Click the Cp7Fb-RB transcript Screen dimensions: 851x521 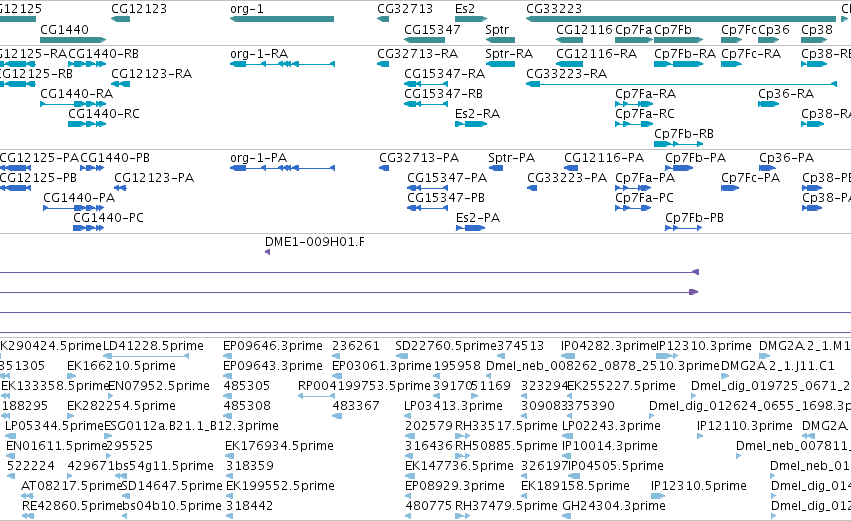tap(684, 134)
